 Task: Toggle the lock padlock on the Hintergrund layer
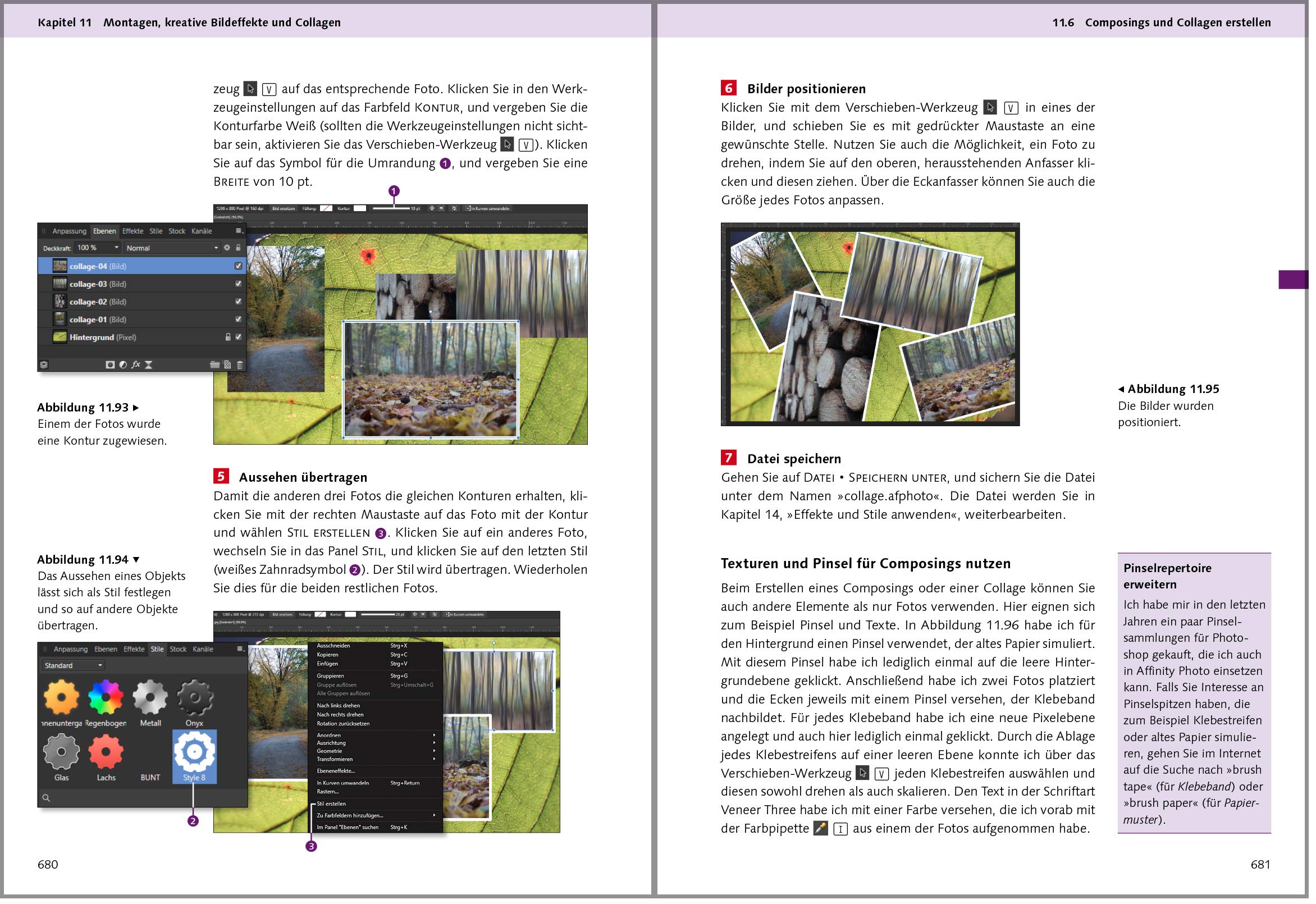point(228,336)
